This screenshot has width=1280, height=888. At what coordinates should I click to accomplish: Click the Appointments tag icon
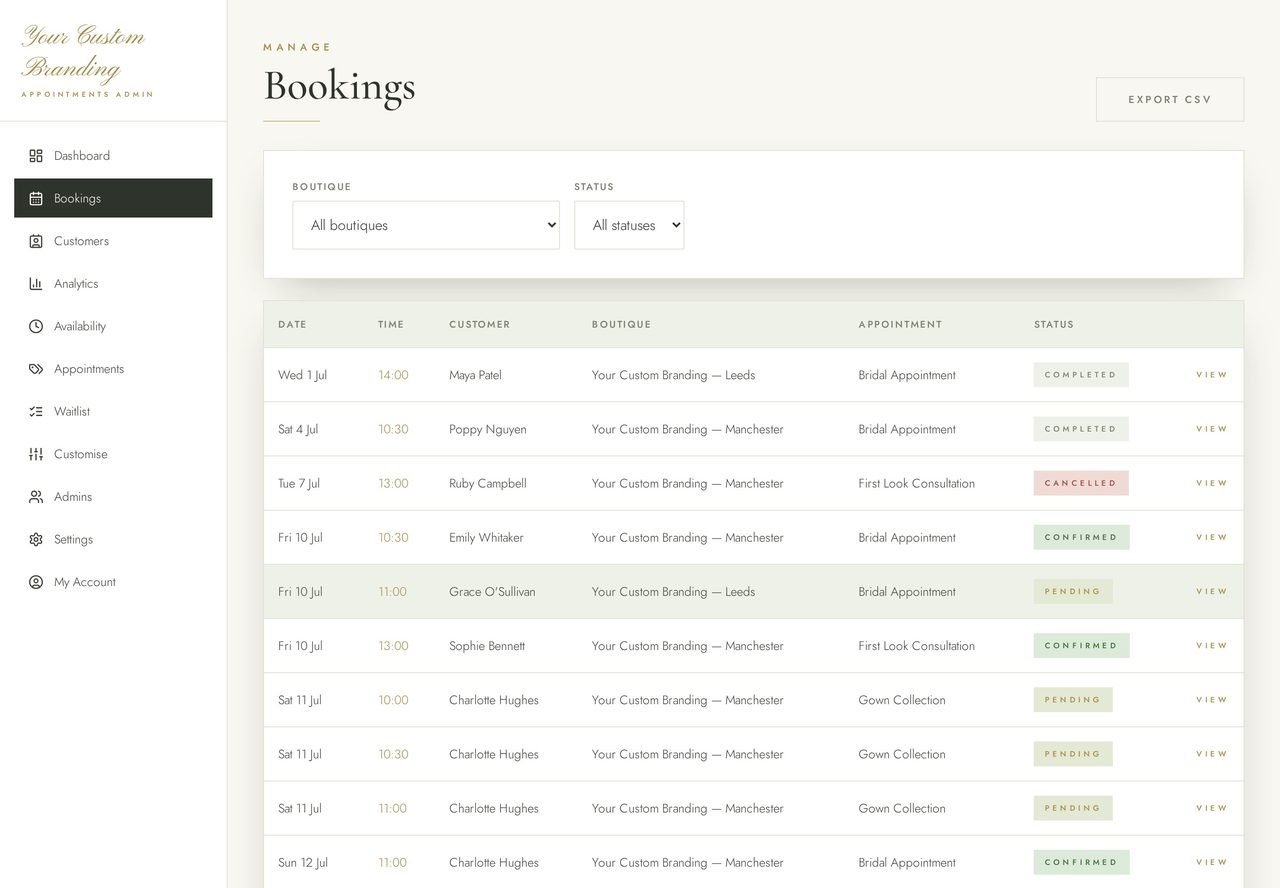[36, 369]
